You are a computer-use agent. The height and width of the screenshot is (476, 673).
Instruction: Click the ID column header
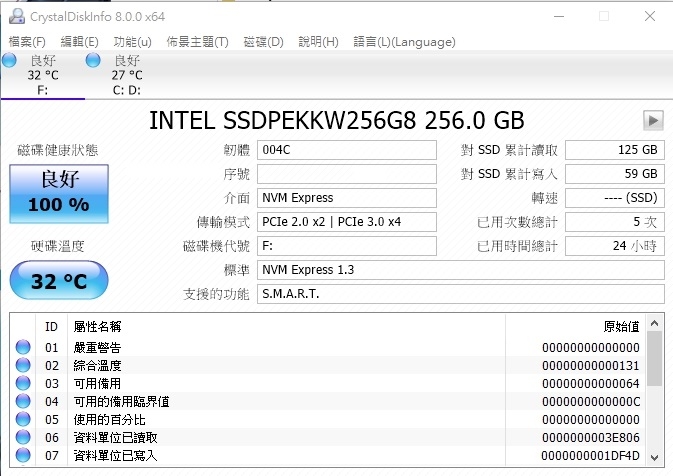[51, 327]
